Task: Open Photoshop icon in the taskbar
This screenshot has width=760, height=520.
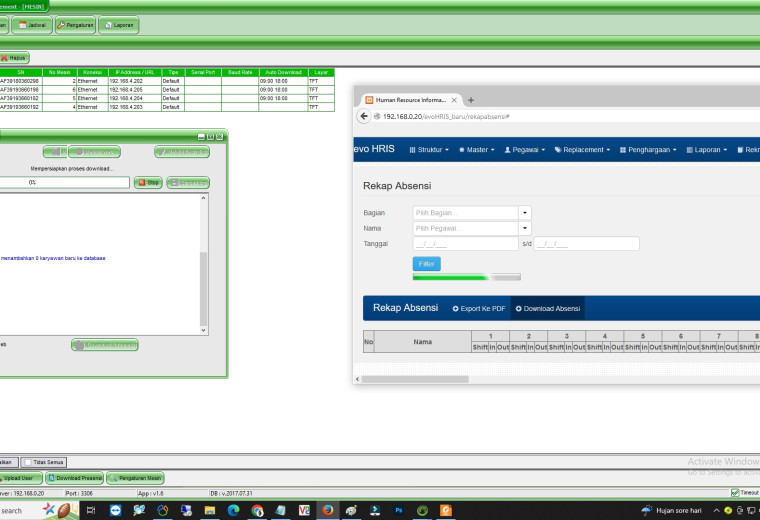Action: (398, 510)
